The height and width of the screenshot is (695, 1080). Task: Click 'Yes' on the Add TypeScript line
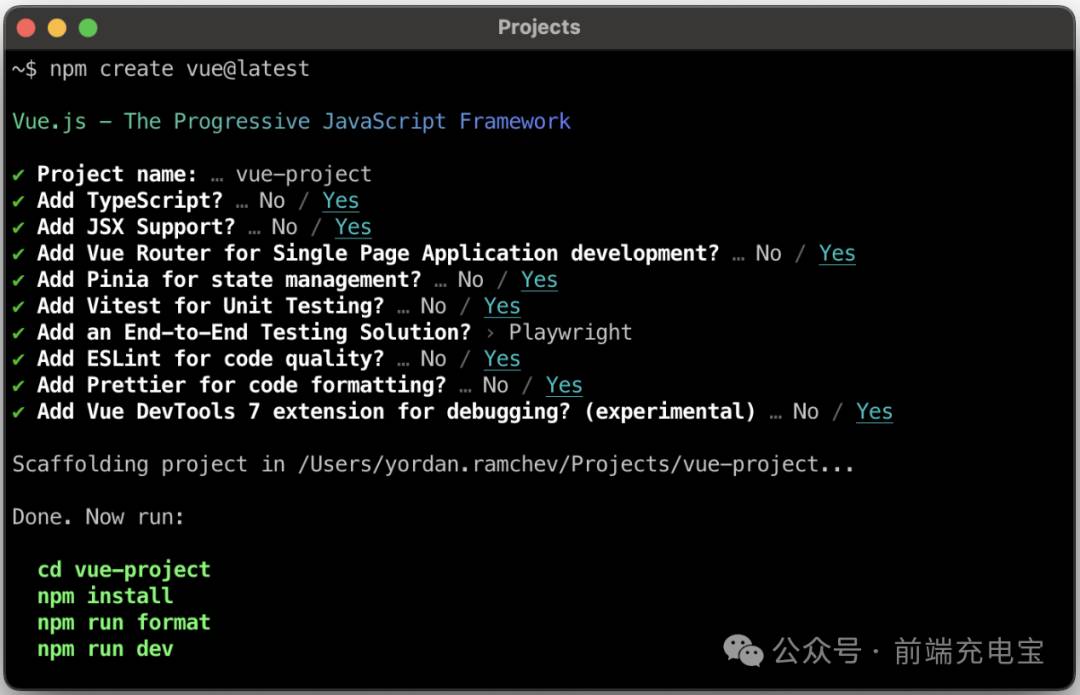click(x=340, y=200)
